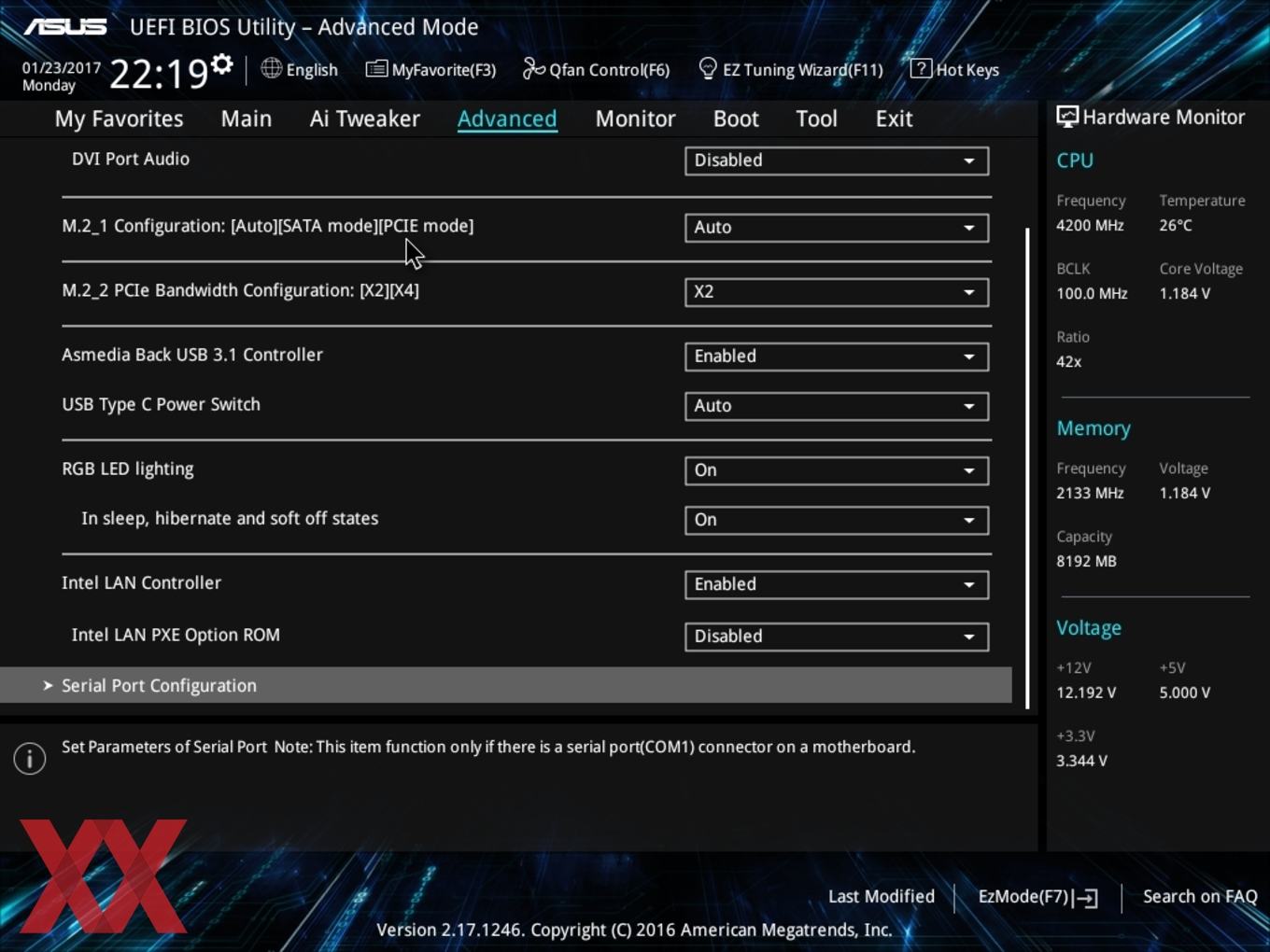1270x952 pixels.
Task: Click the EzMode exit arrow icon
Action: point(1085,898)
